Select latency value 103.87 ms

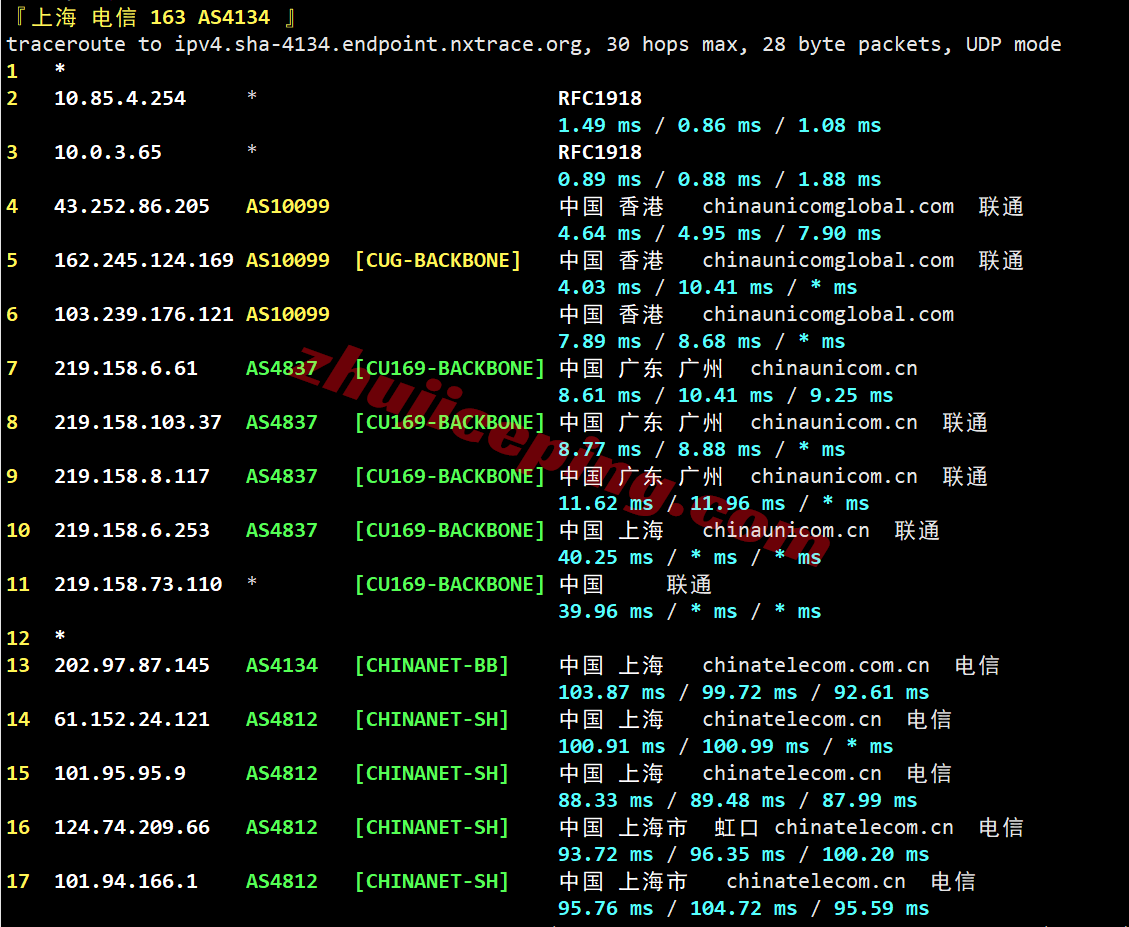click(x=612, y=692)
